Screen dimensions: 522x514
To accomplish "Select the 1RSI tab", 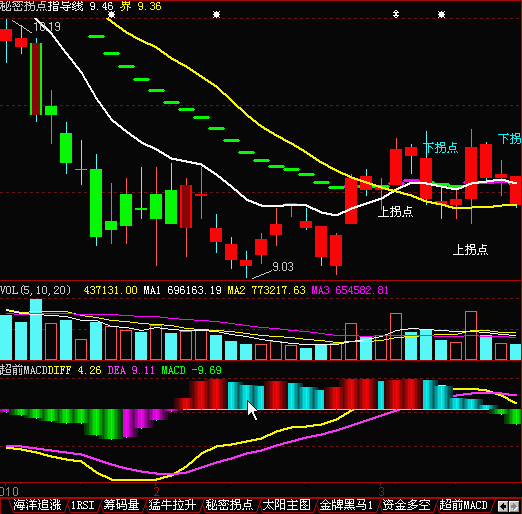I will [82, 505].
